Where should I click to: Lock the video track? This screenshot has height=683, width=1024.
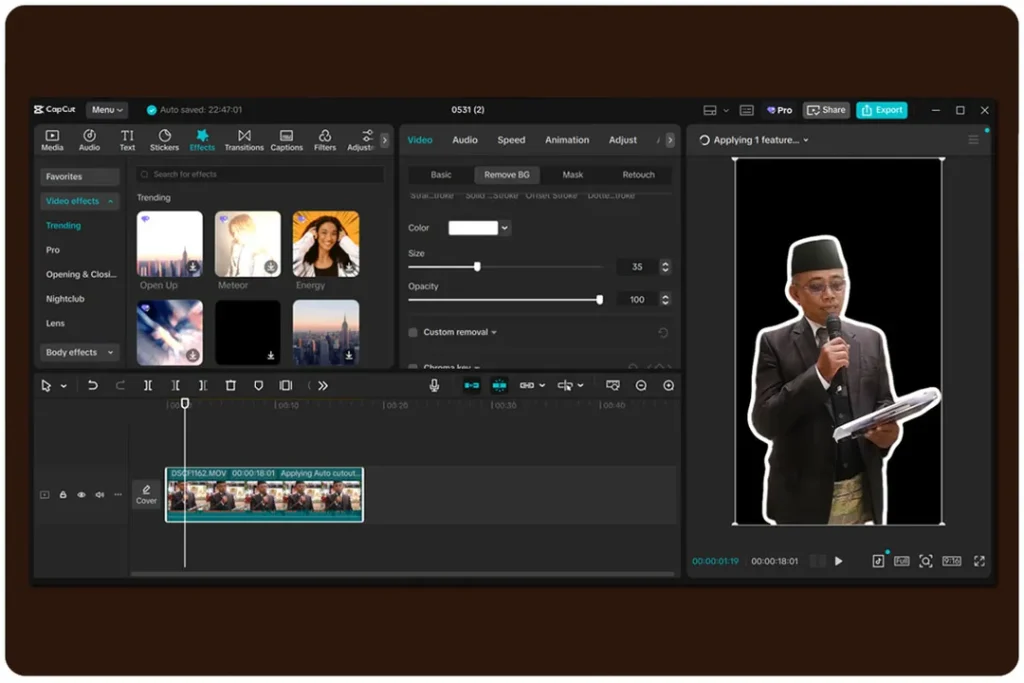click(x=63, y=495)
